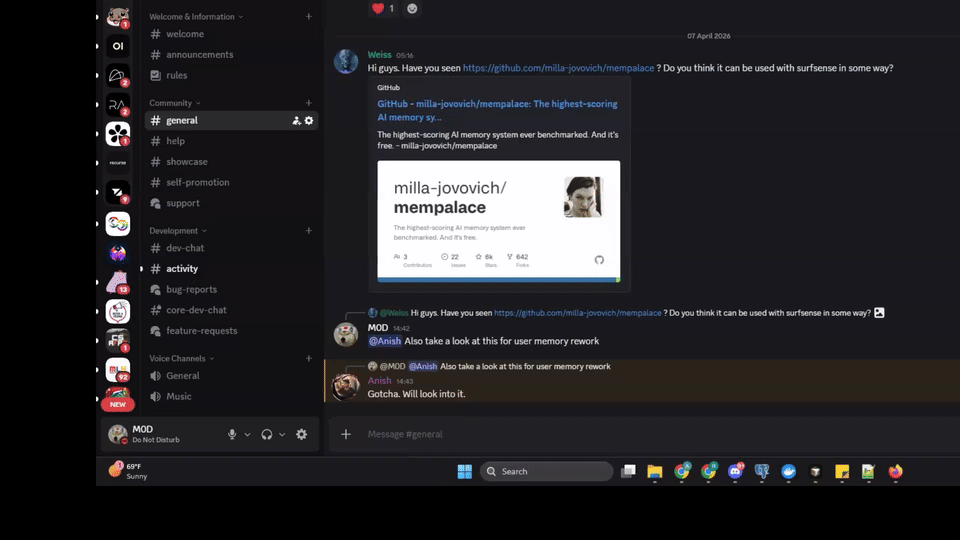This screenshot has width=960, height=540.
Task: Toggle microphone mute
Action: (232, 434)
